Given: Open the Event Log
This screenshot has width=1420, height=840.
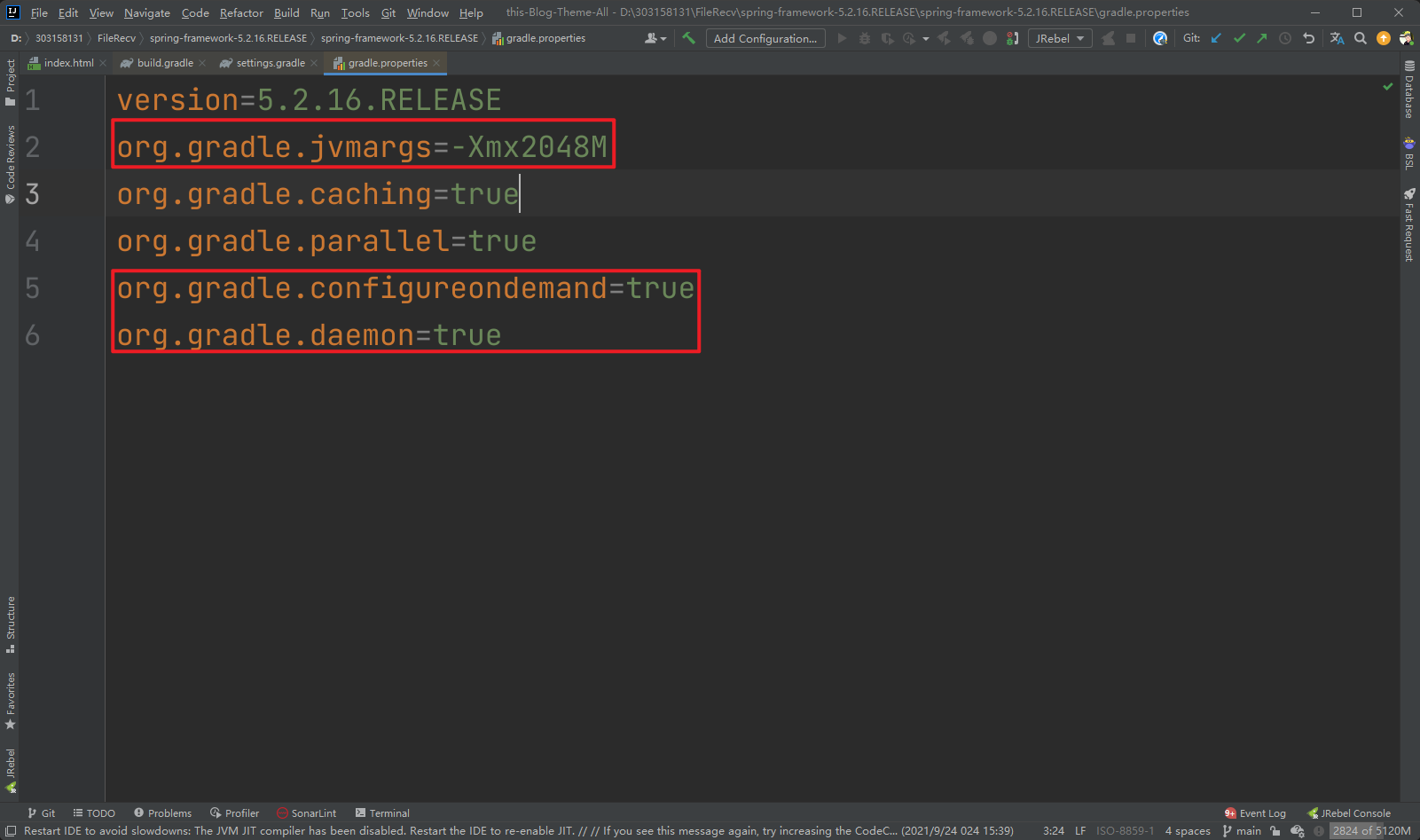Looking at the screenshot, I should pos(1255,813).
